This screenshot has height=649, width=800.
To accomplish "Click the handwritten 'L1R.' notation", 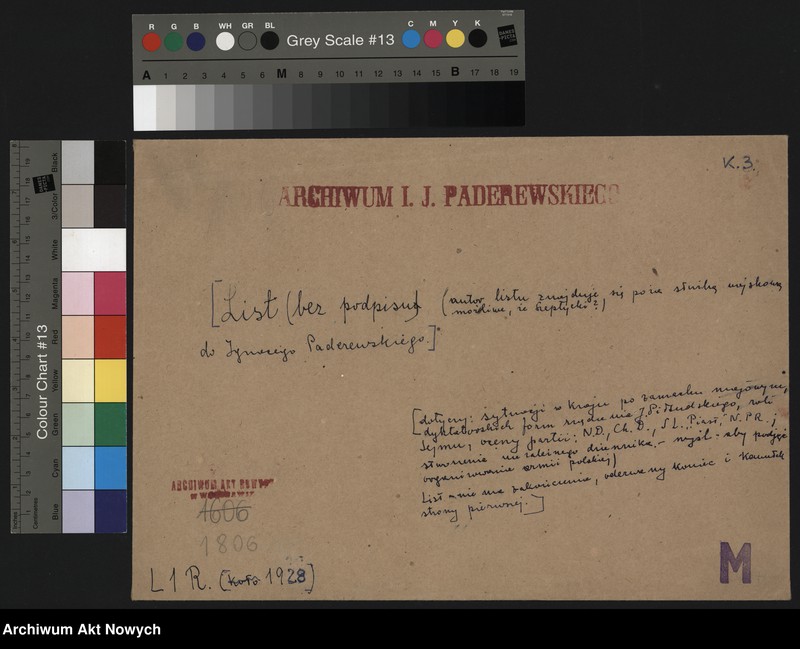I will 180,579.
